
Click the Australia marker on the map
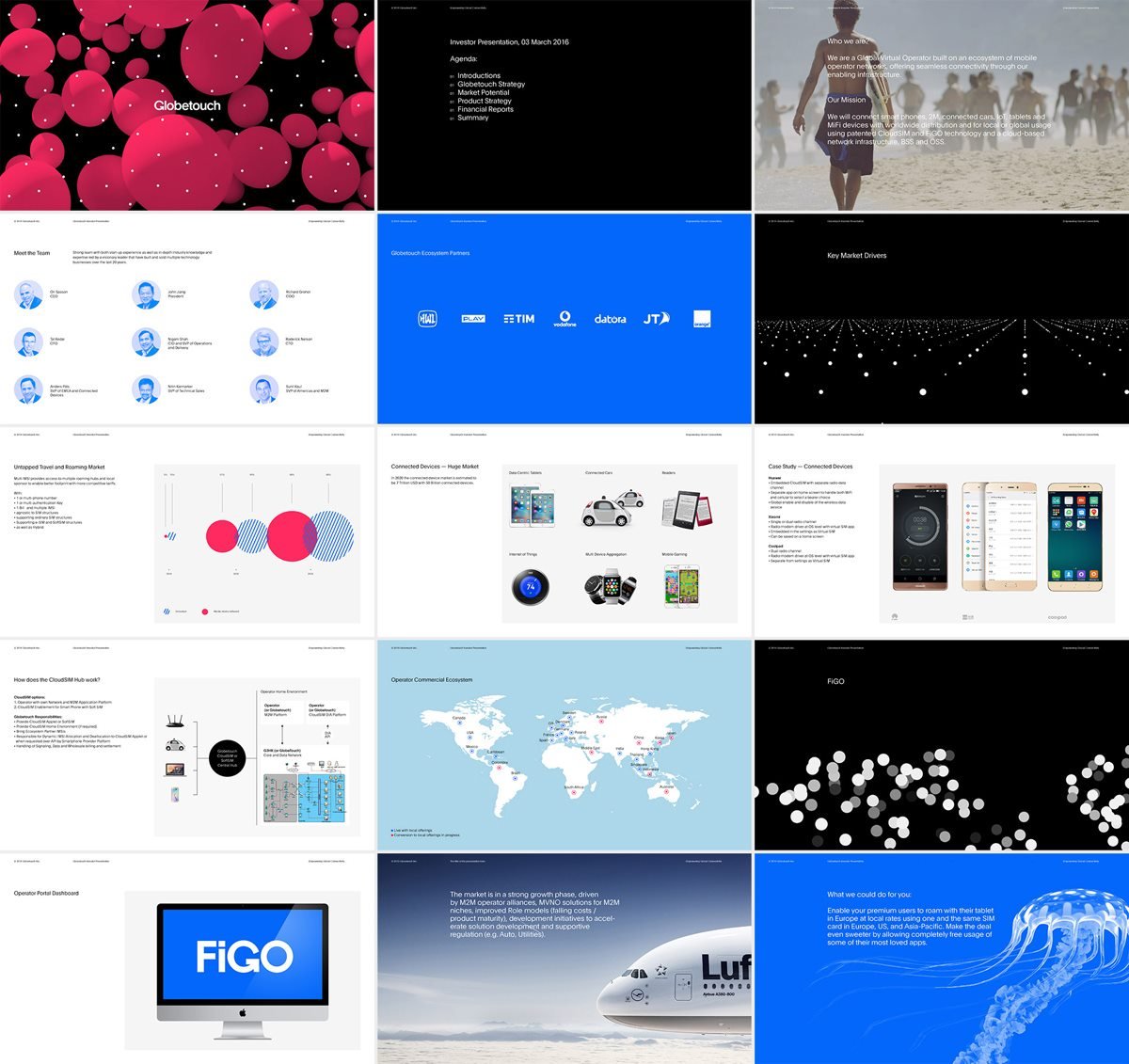point(668,793)
